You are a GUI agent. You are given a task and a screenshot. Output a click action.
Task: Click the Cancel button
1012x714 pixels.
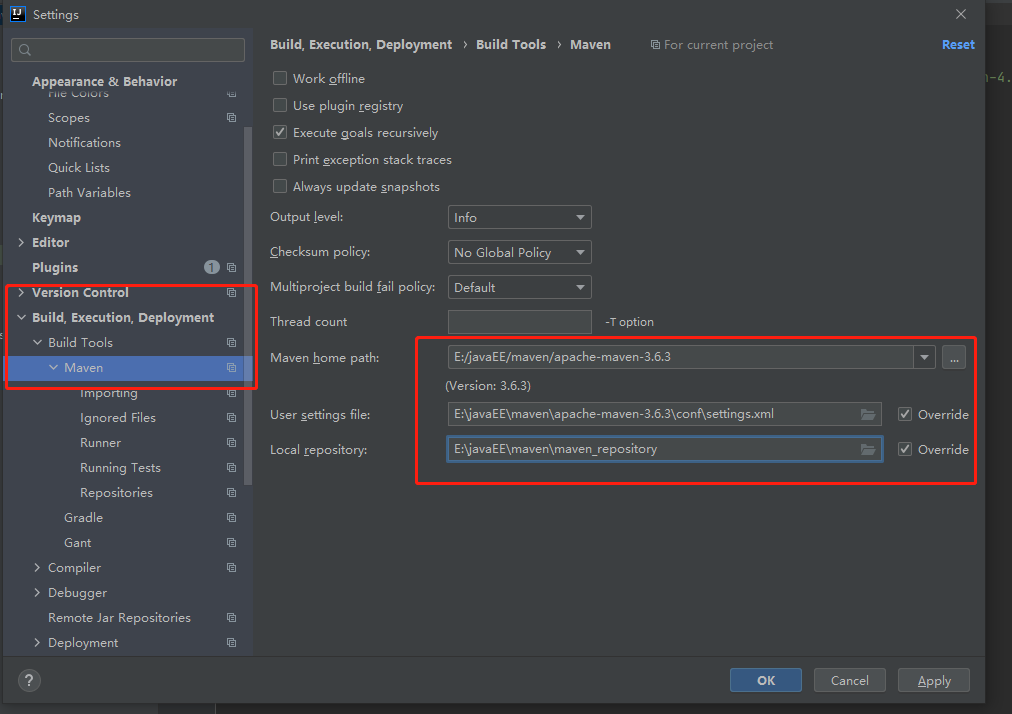pos(849,680)
